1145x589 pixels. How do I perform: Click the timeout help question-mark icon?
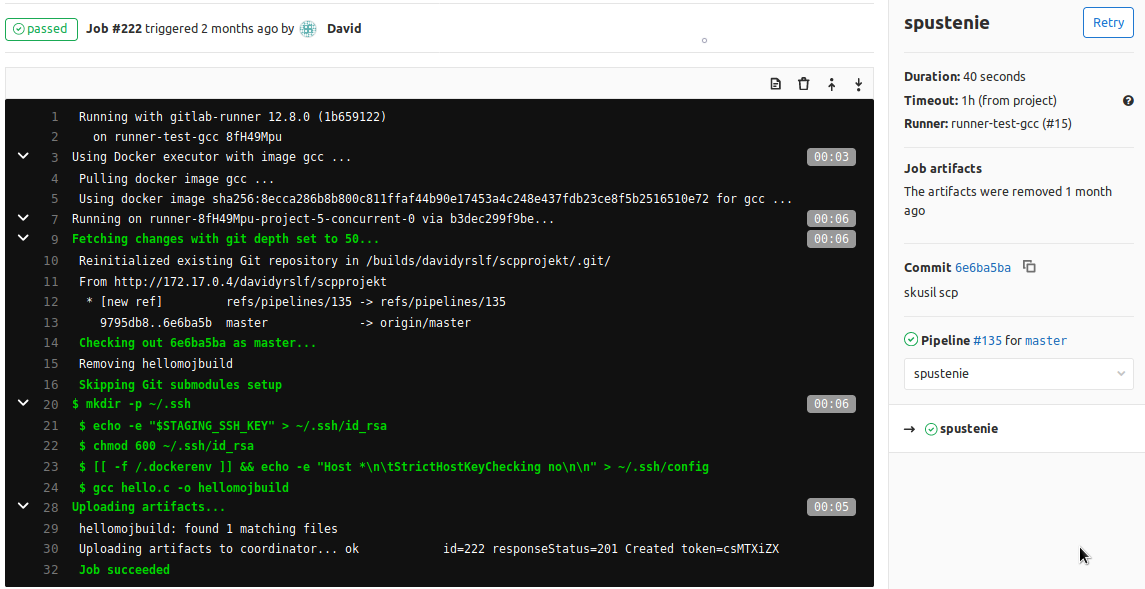coord(1128,101)
